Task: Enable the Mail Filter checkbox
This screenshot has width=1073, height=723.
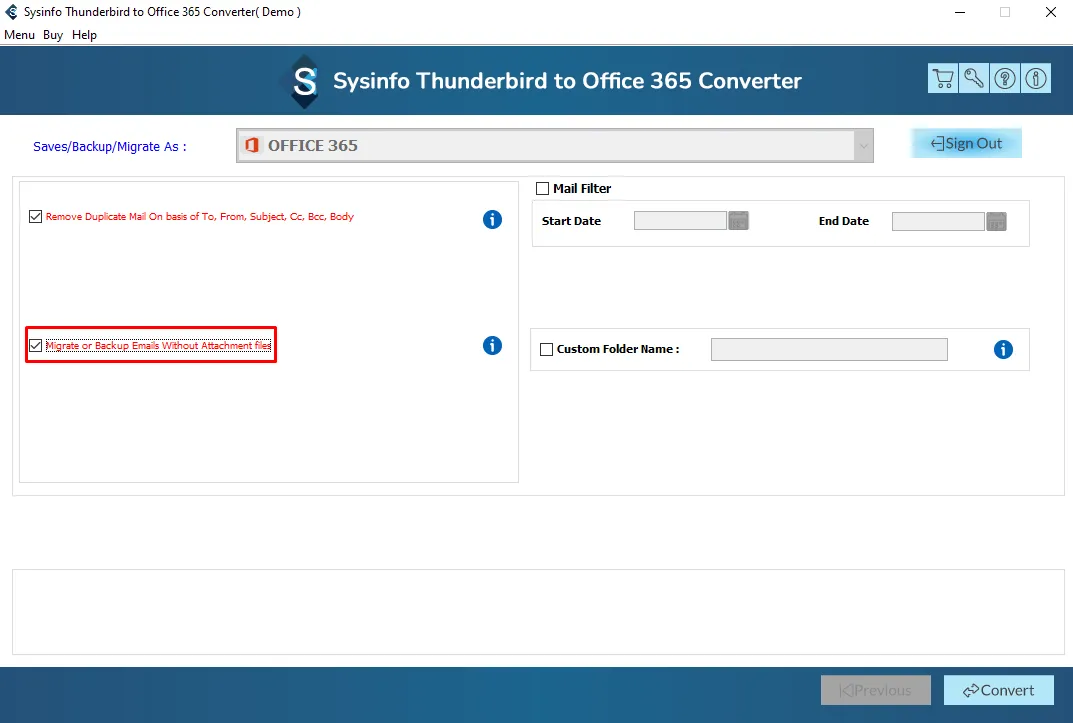Action: [543, 188]
